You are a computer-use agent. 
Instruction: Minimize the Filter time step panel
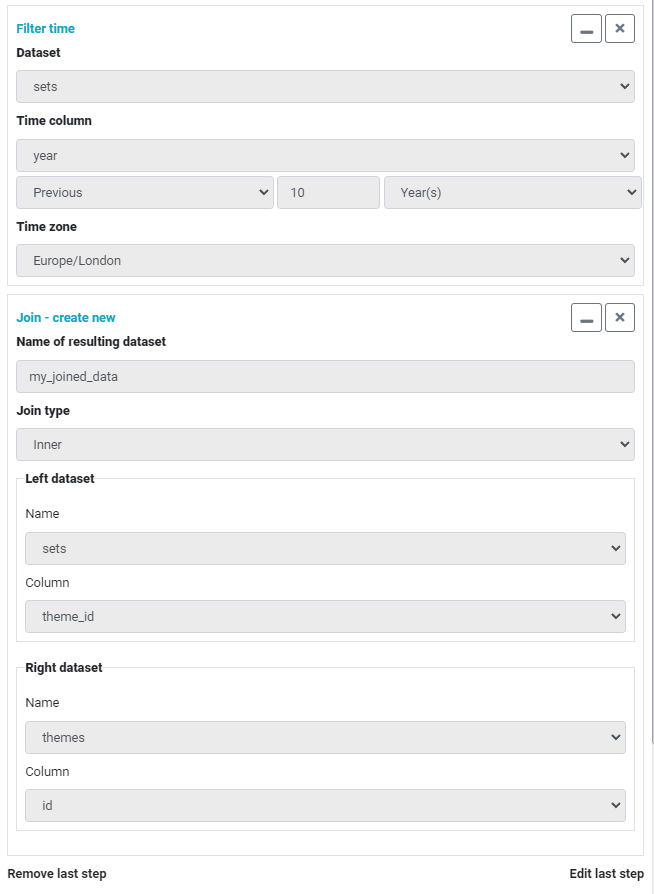pos(586,29)
